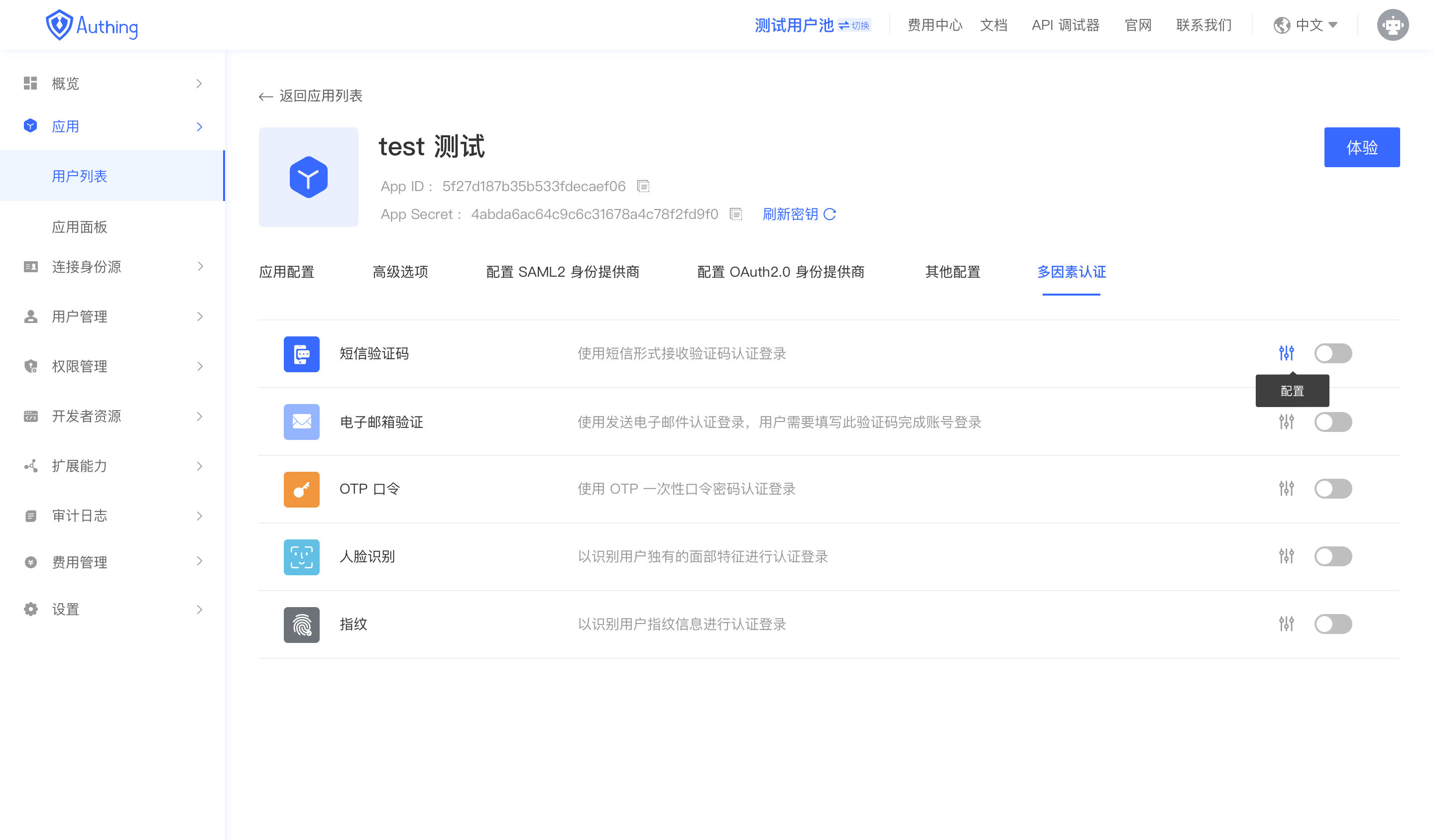Switch to the 高级选项 tab

coord(400,272)
